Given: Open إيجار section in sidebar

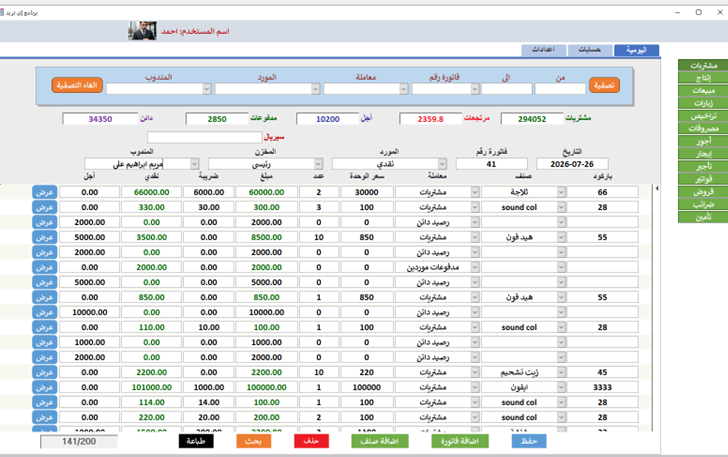Looking at the screenshot, I should click(703, 154).
